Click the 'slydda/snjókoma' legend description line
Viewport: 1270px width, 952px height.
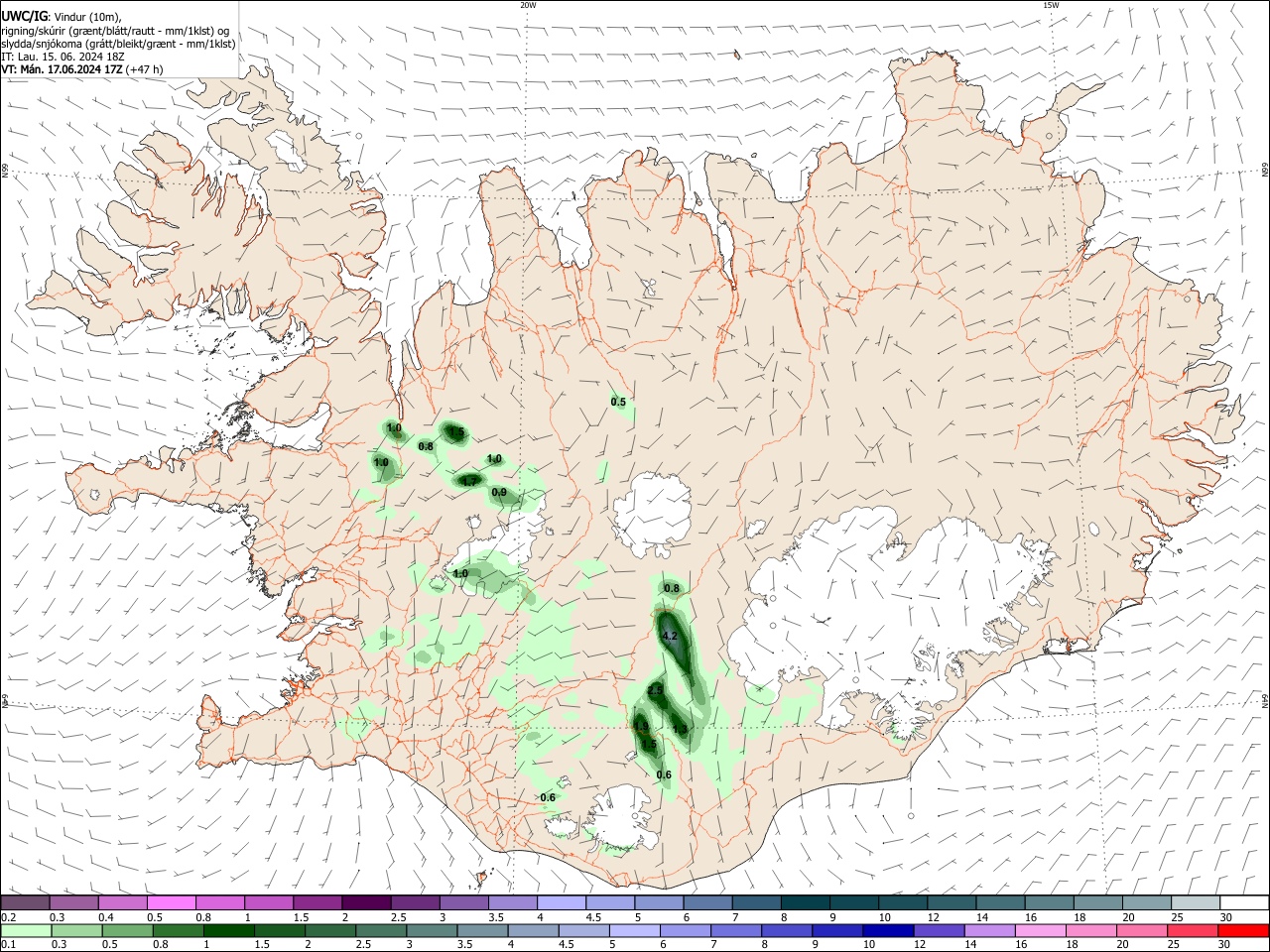pyautogui.click(x=118, y=44)
